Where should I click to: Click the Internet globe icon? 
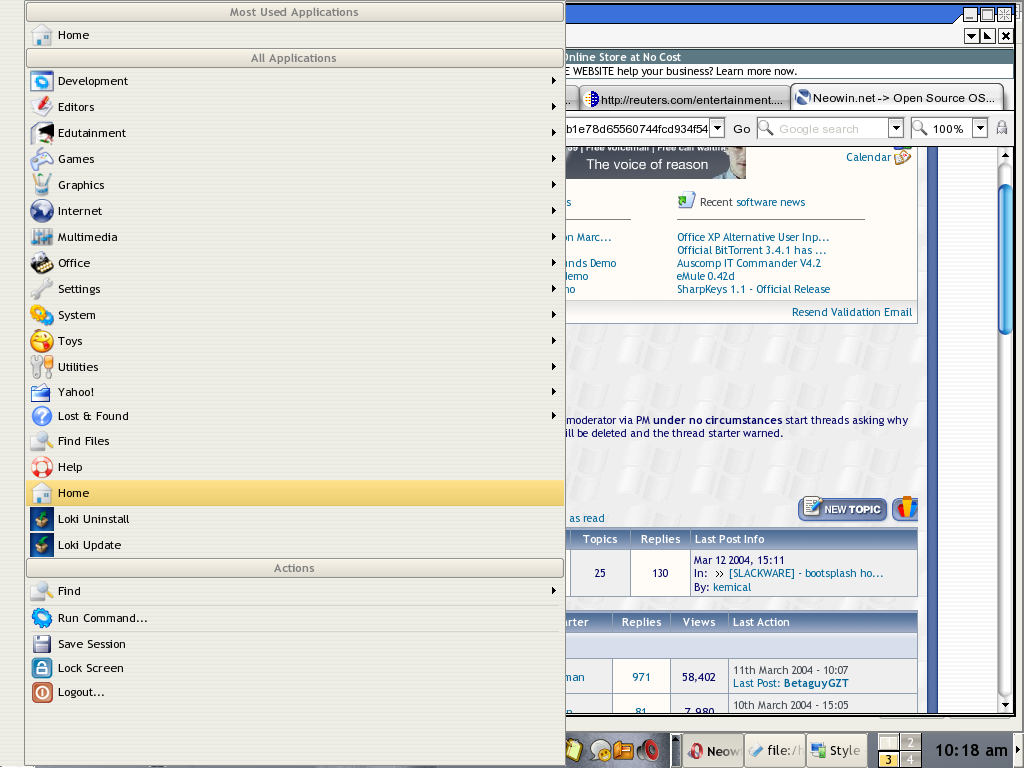tap(42, 211)
